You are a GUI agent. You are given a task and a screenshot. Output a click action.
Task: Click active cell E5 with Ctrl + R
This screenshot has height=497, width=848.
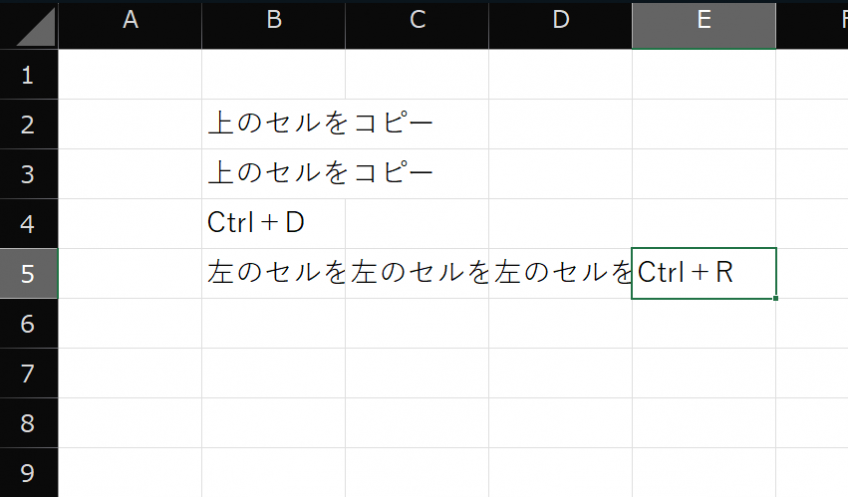tap(703, 273)
